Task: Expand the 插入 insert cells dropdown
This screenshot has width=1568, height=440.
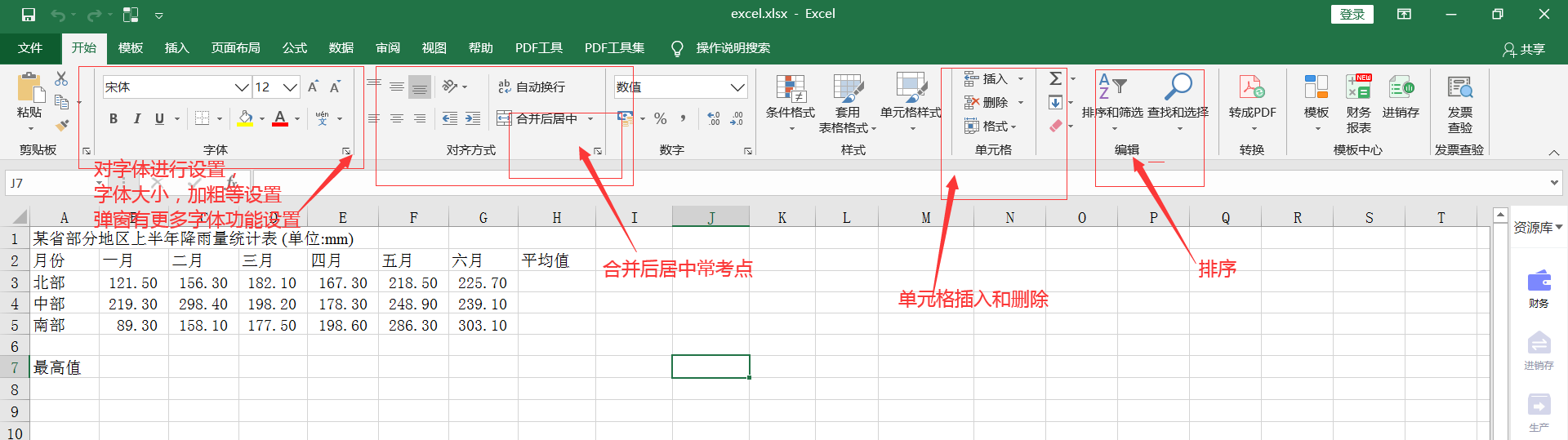Action: 1021,79
